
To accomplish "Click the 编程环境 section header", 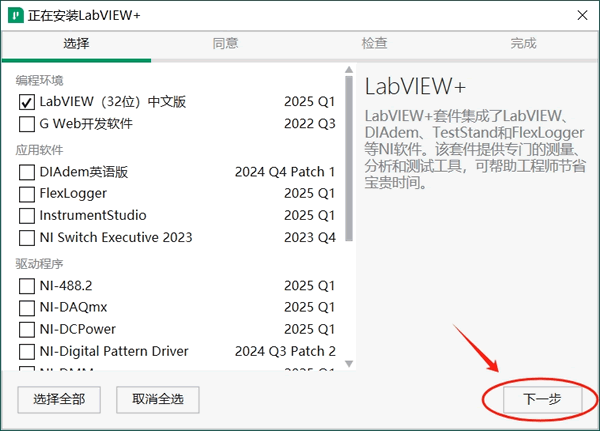I will point(39,80).
